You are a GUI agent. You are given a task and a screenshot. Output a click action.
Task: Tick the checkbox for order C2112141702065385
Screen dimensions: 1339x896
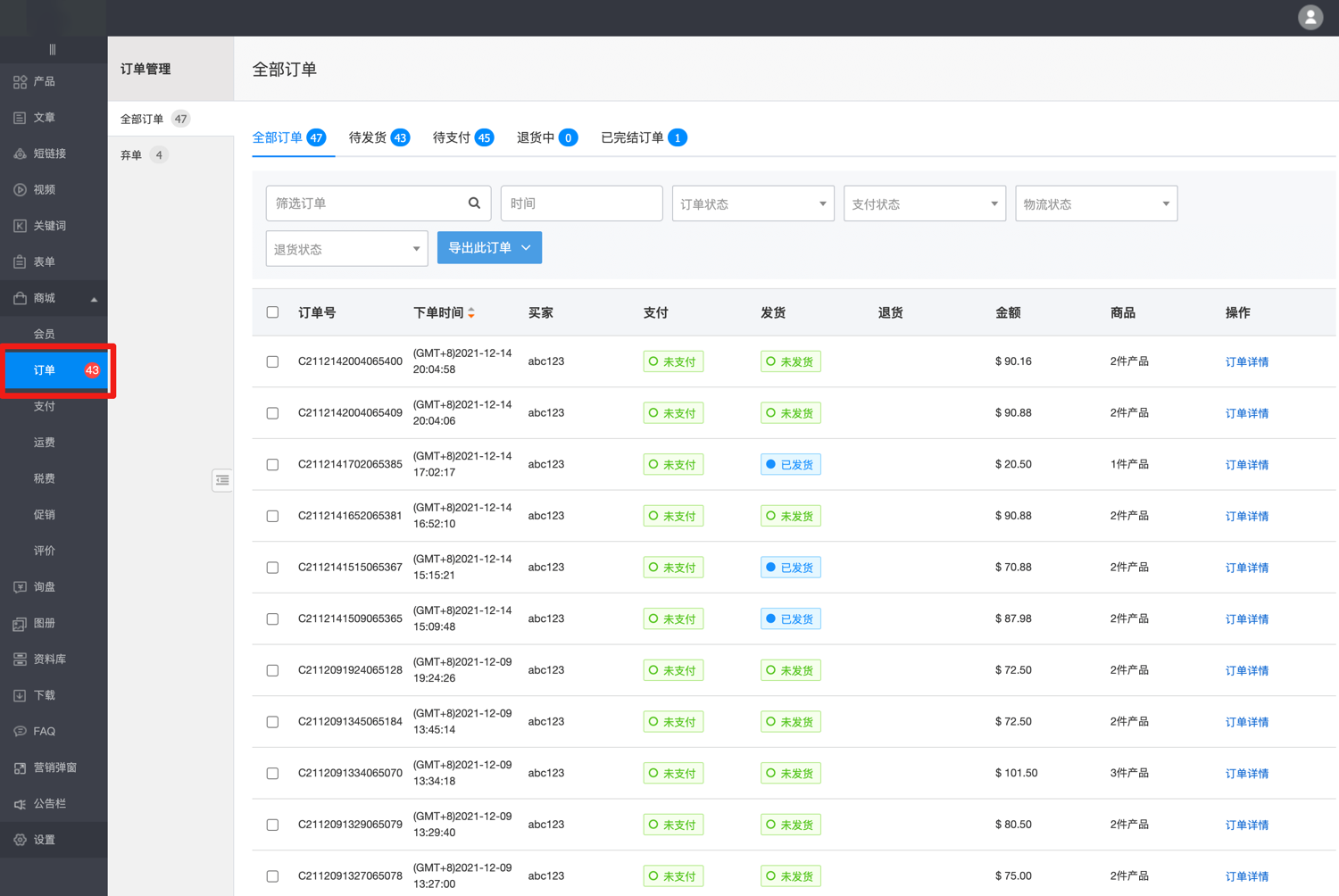[272, 465]
